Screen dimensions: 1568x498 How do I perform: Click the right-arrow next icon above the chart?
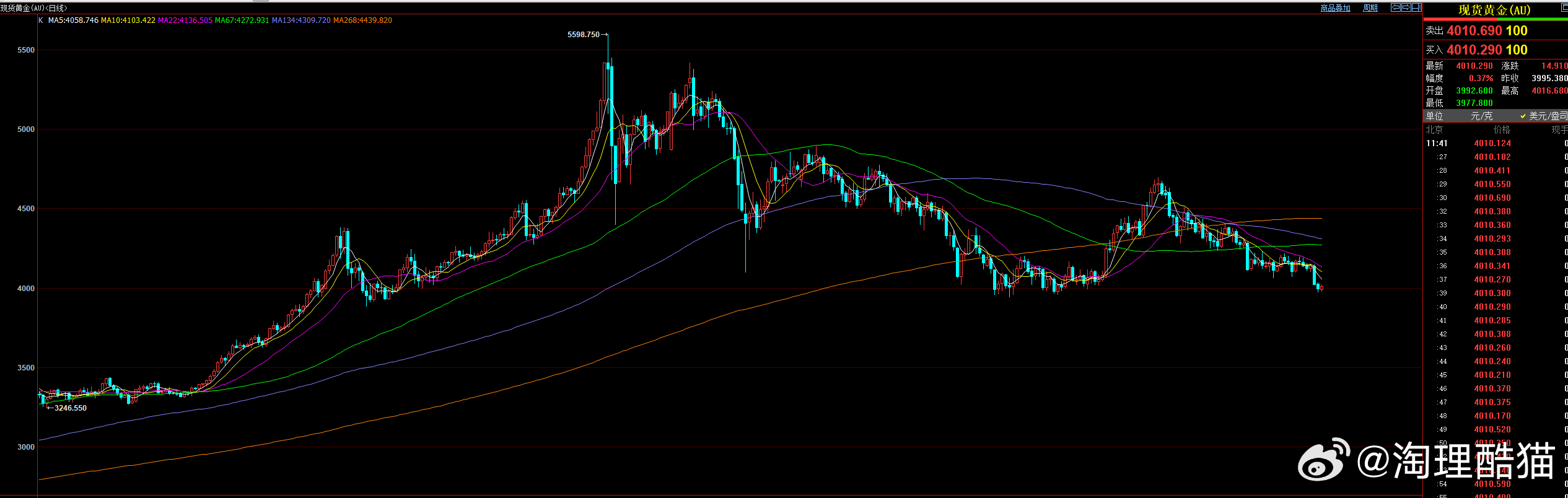pyautogui.click(x=1406, y=7)
